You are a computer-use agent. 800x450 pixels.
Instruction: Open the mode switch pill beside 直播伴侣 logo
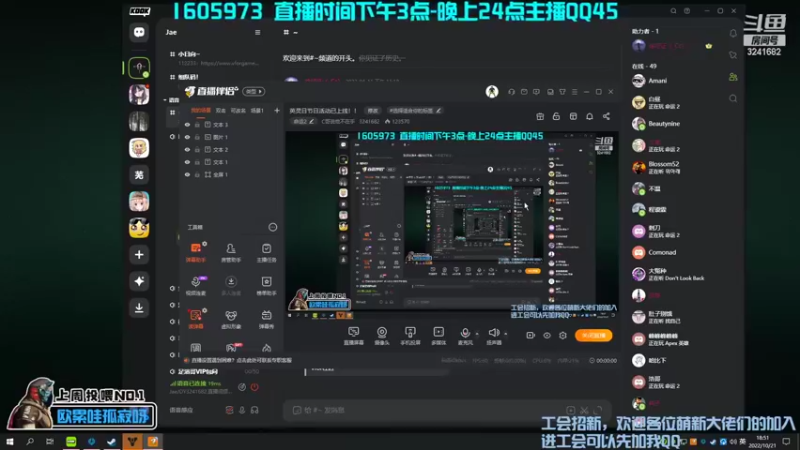coord(254,92)
